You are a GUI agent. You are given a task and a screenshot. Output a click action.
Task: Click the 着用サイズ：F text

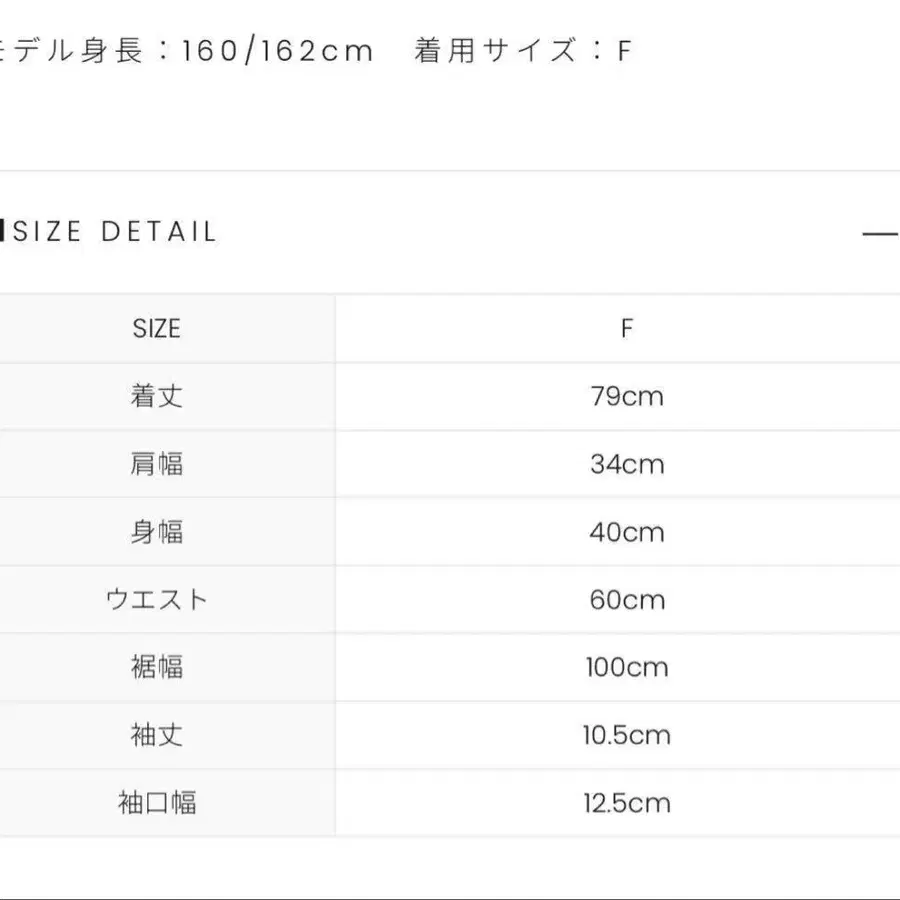523,51
